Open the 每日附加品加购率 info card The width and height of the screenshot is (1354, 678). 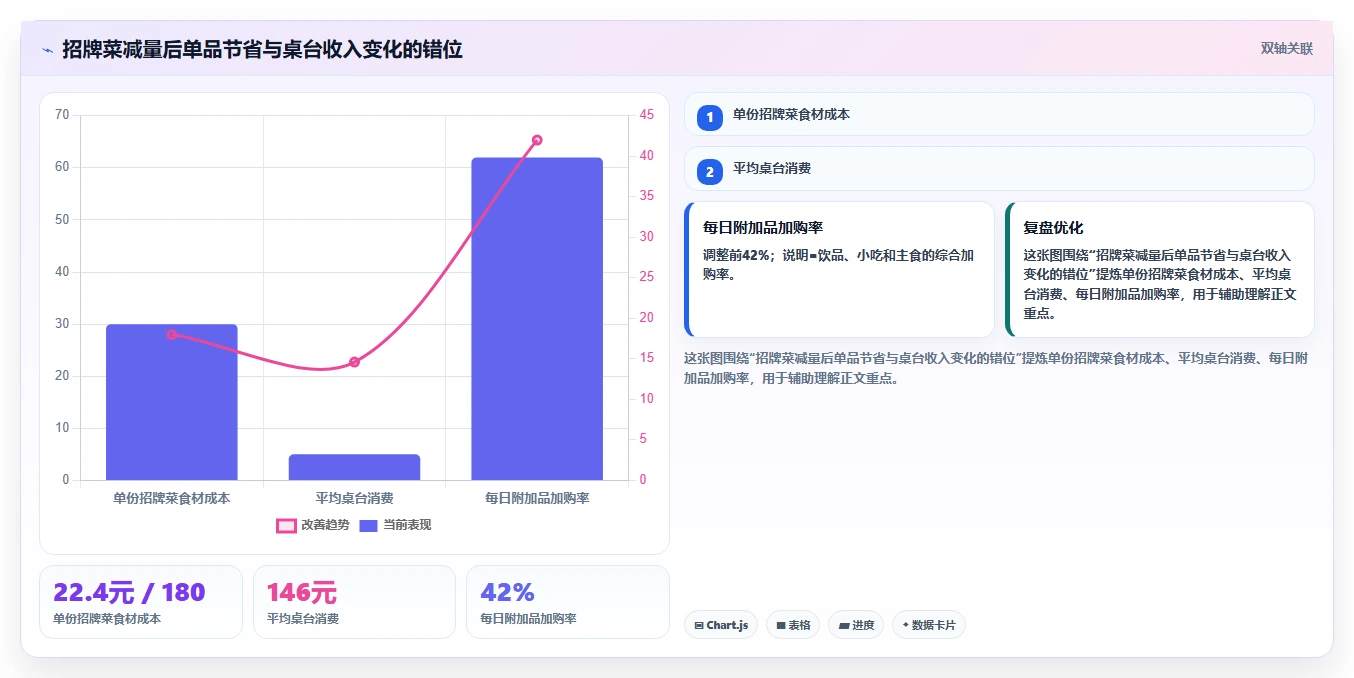[x=839, y=269]
